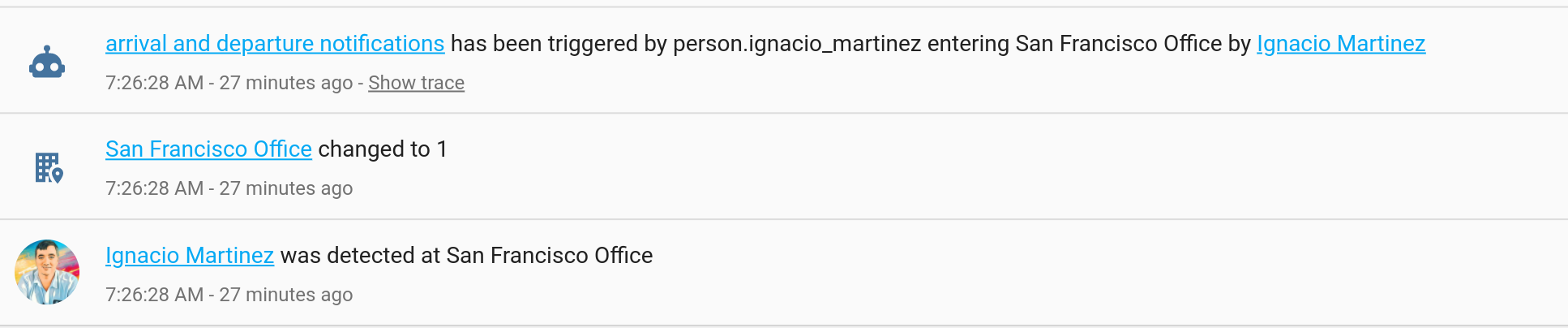Image resolution: width=1568 pixels, height=328 pixels.
Task: Open Ignacio Martinez link in detected entry
Action: (190, 256)
